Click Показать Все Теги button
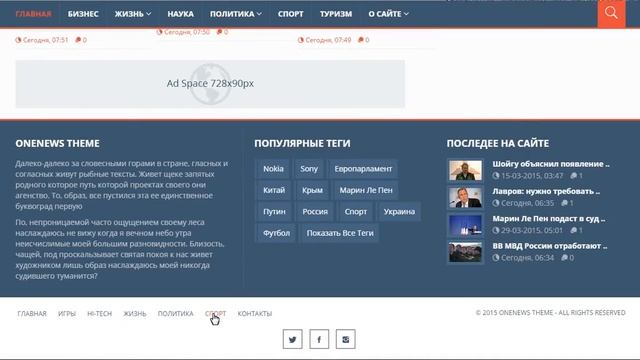The image size is (640, 360). pyautogui.click(x=340, y=233)
